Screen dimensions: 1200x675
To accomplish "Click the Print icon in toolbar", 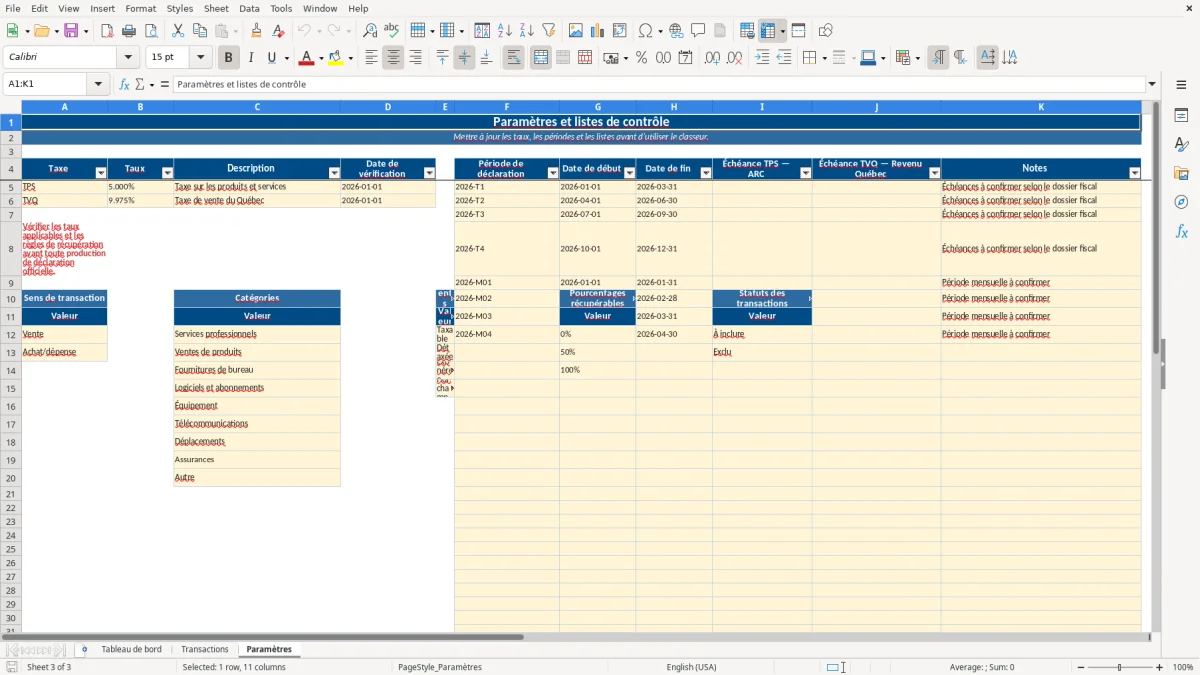I will click(x=129, y=31).
